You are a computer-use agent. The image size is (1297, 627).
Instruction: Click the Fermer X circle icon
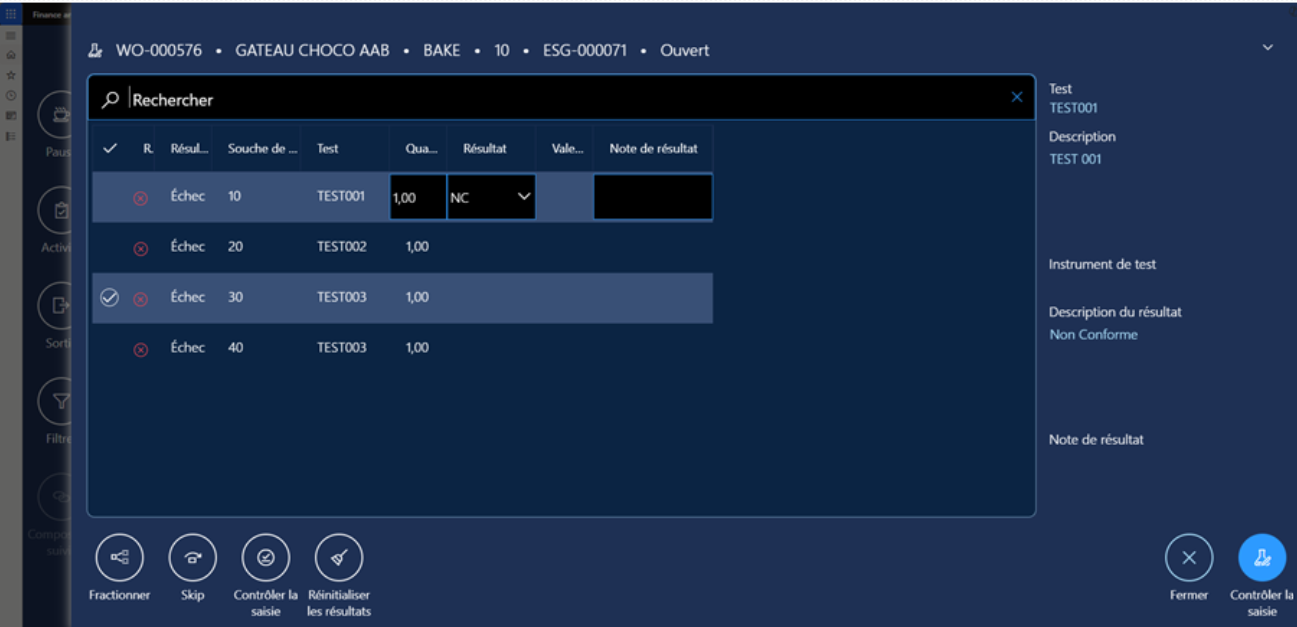(x=1188, y=558)
